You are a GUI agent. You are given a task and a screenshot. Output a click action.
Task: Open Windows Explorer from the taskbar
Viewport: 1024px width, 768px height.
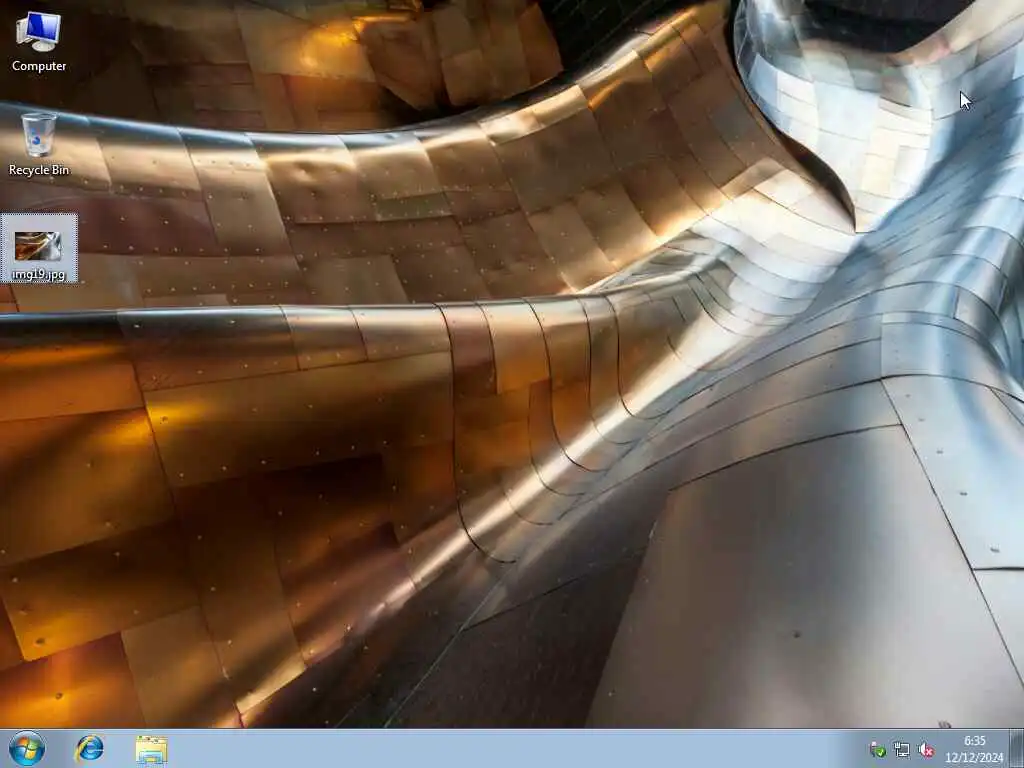coord(152,750)
